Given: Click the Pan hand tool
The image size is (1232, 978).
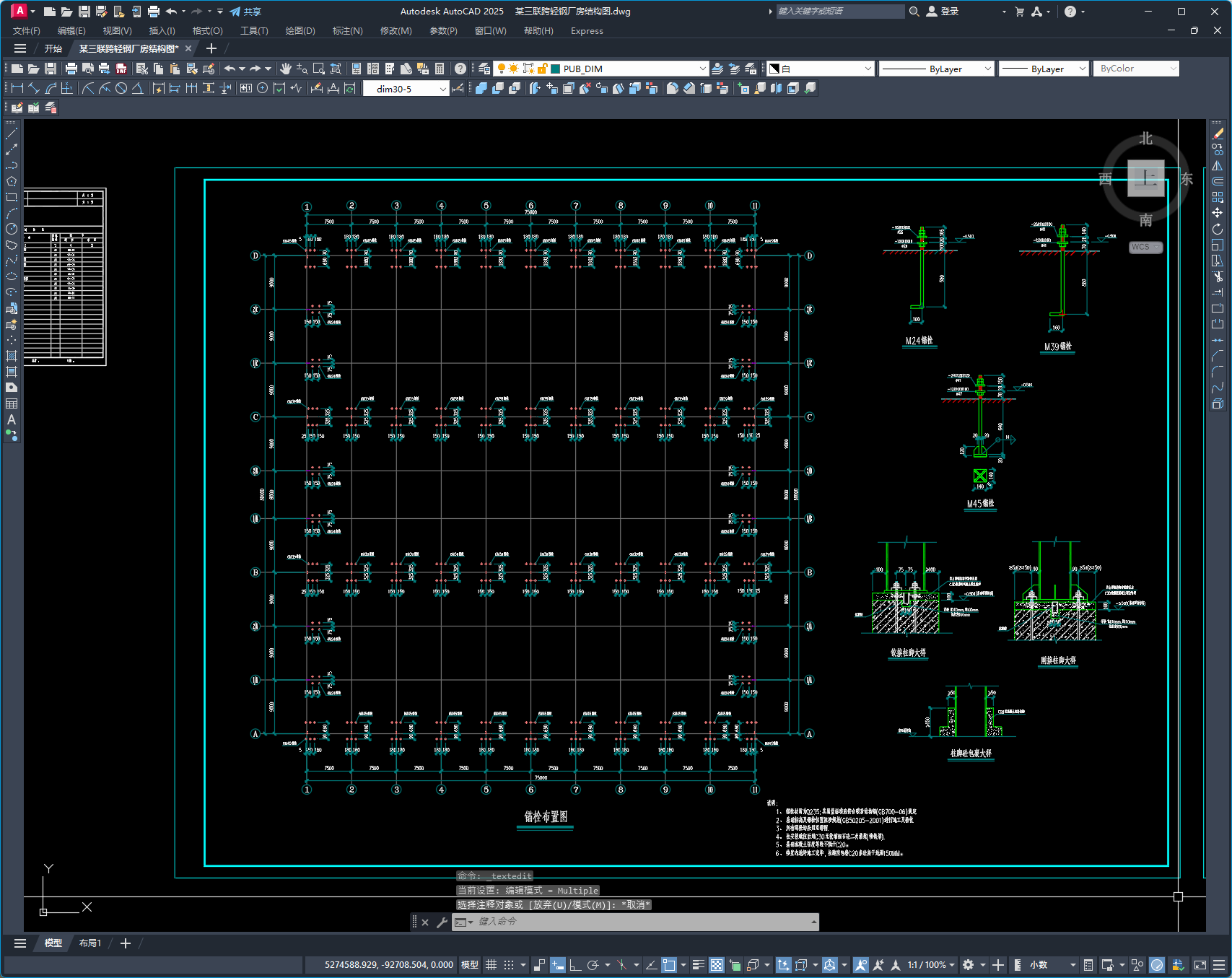Looking at the screenshot, I should pos(286,69).
